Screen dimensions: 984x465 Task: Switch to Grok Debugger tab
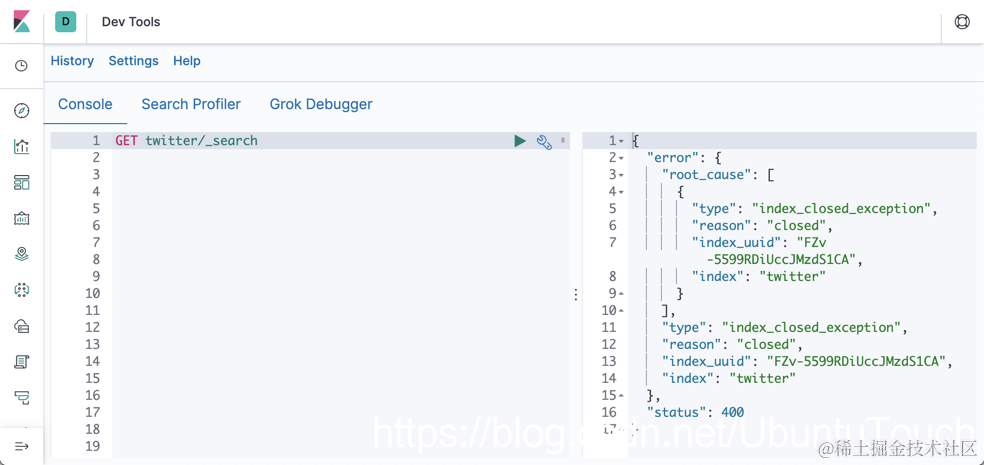321,104
